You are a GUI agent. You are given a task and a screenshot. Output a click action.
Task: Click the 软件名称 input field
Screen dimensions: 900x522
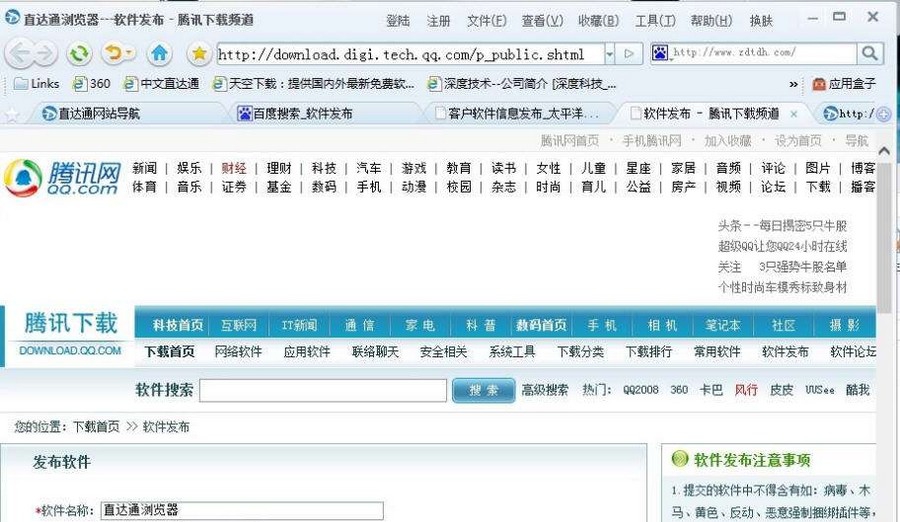point(242,511)
